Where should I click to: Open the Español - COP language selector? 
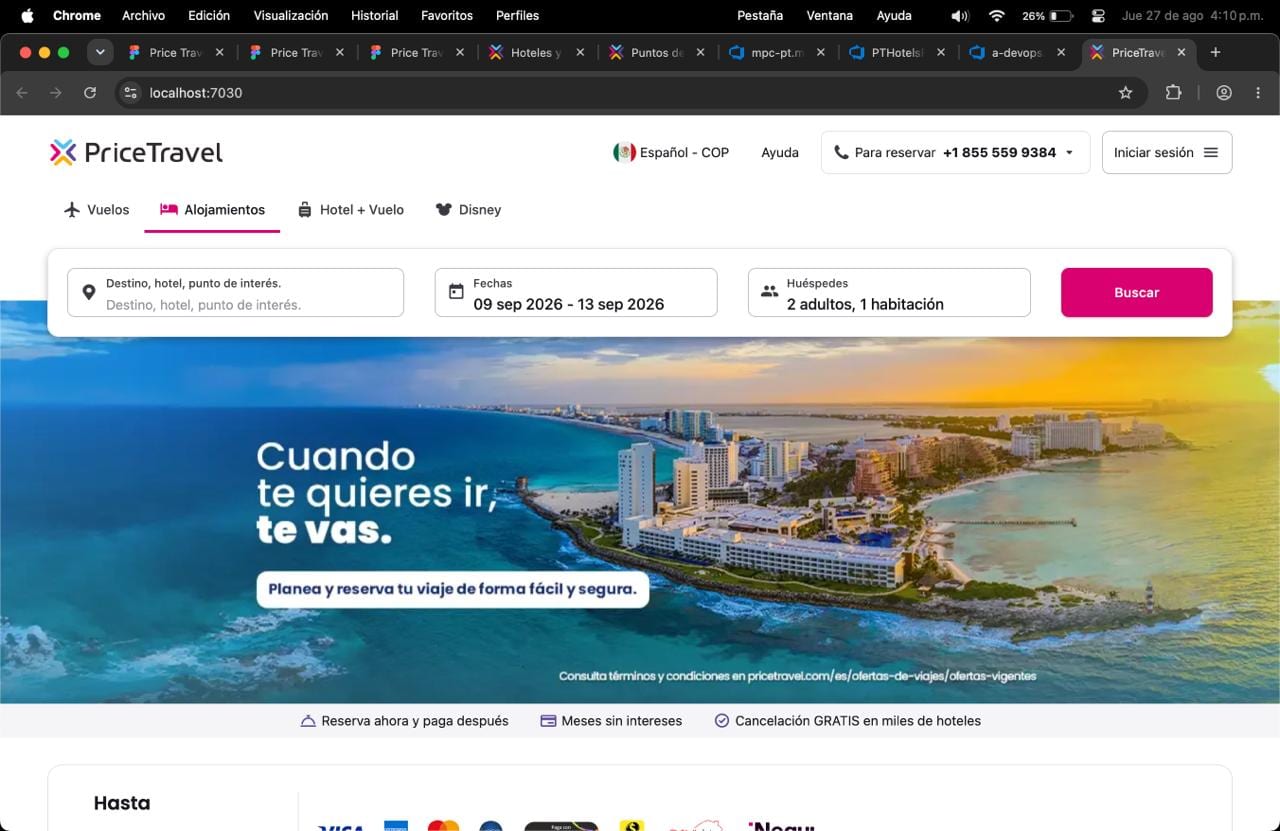click(671, 153)
